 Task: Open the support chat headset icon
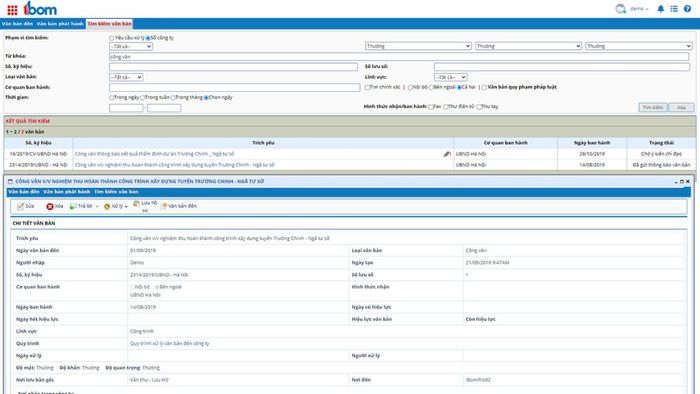621,9
